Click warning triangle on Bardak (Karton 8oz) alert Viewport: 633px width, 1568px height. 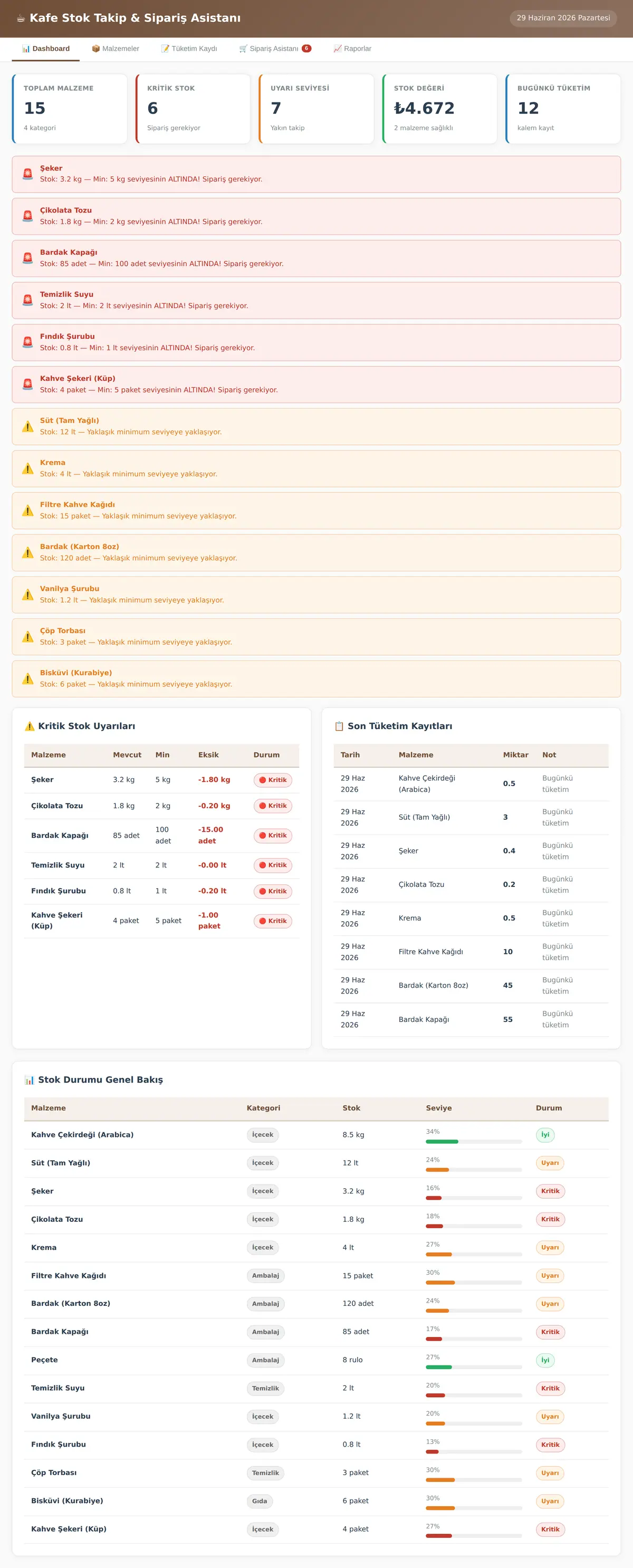click(x=27, y=552)
